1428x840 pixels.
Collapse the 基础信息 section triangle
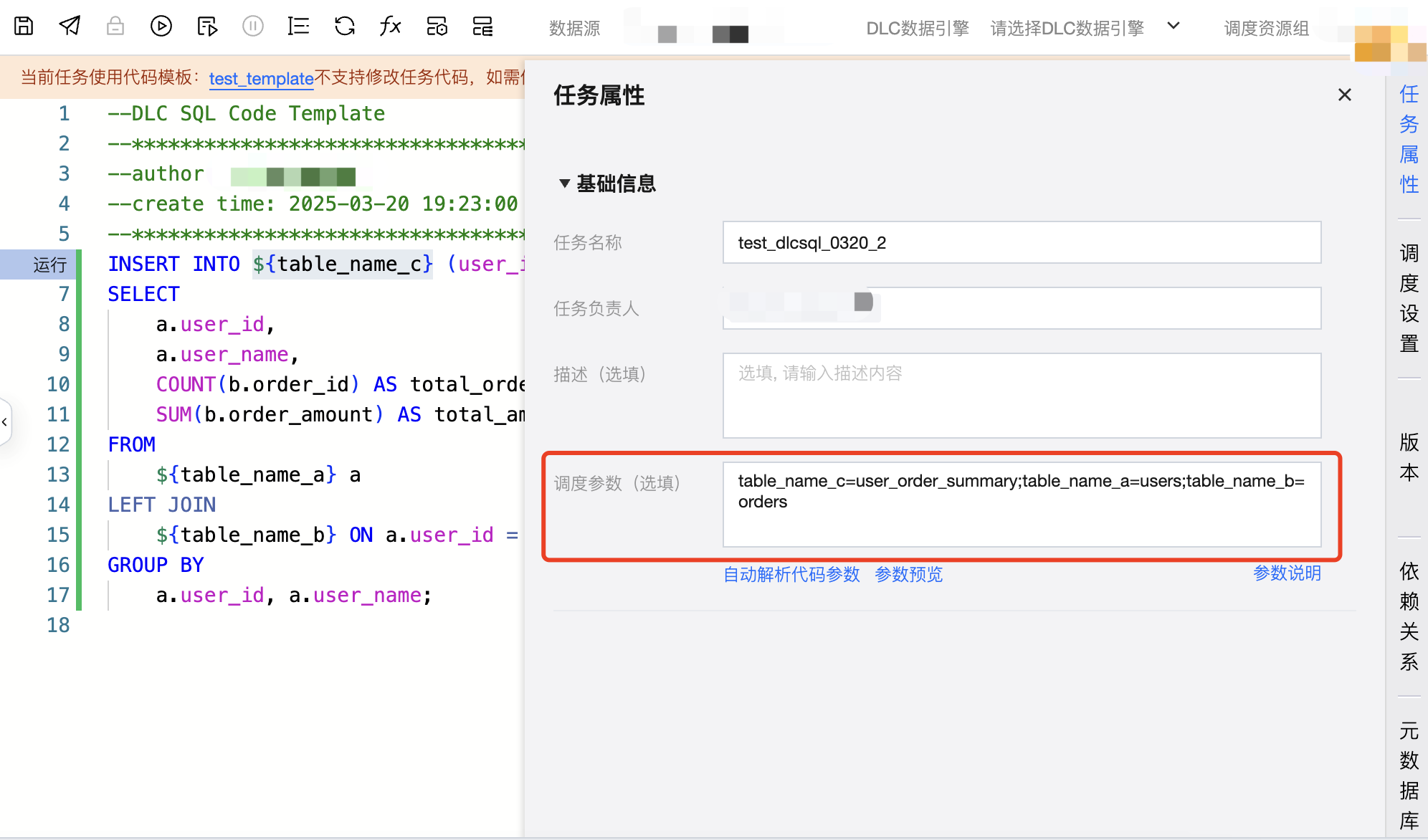pyautogui.click(x=564, y=183)
